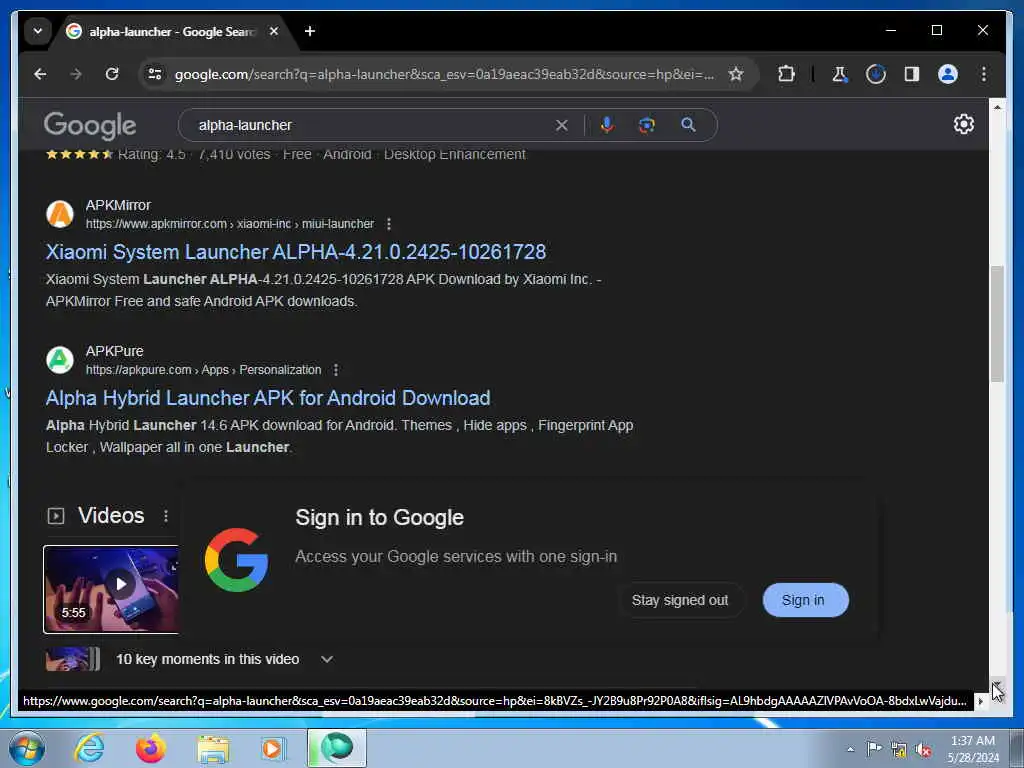Submit search with magnifying glass

point(688,125)
